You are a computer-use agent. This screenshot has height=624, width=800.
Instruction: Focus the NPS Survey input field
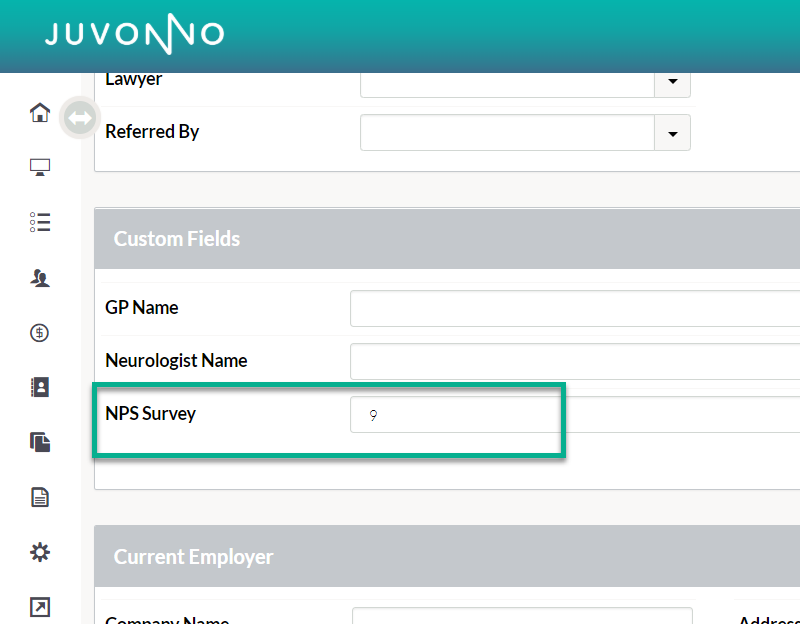pos(575,415)
